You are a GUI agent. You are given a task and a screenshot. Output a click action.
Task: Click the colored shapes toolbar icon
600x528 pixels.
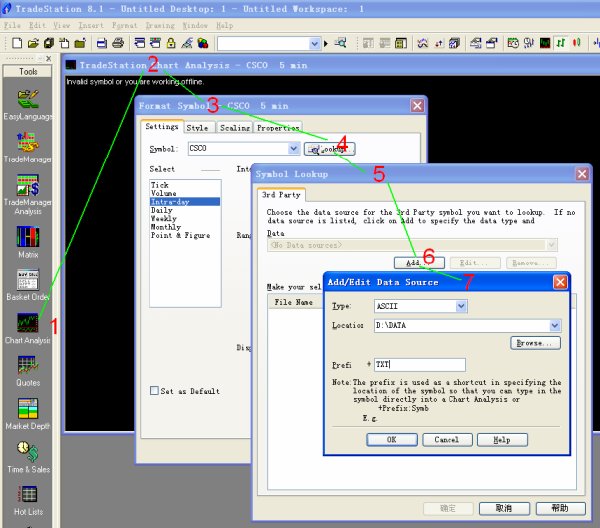[203, 43]
